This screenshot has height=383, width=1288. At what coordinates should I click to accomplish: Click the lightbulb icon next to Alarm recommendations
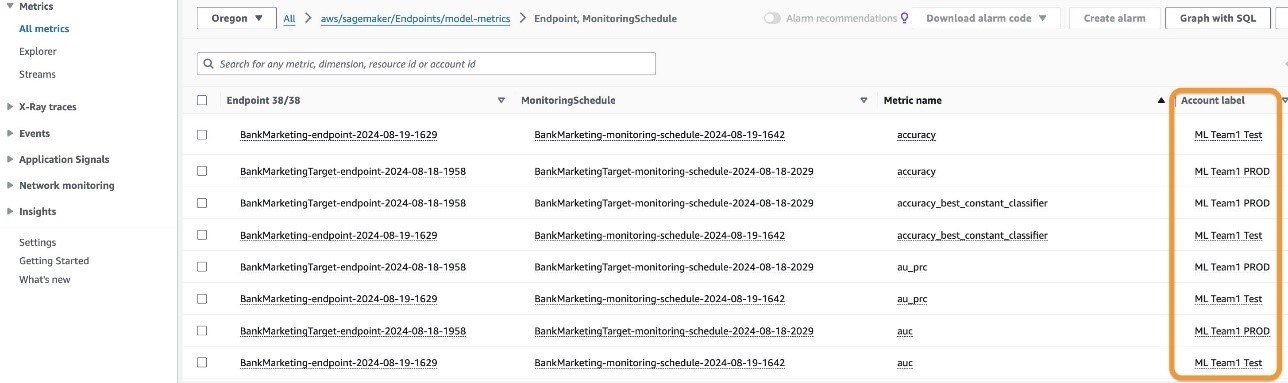point(905,18)
